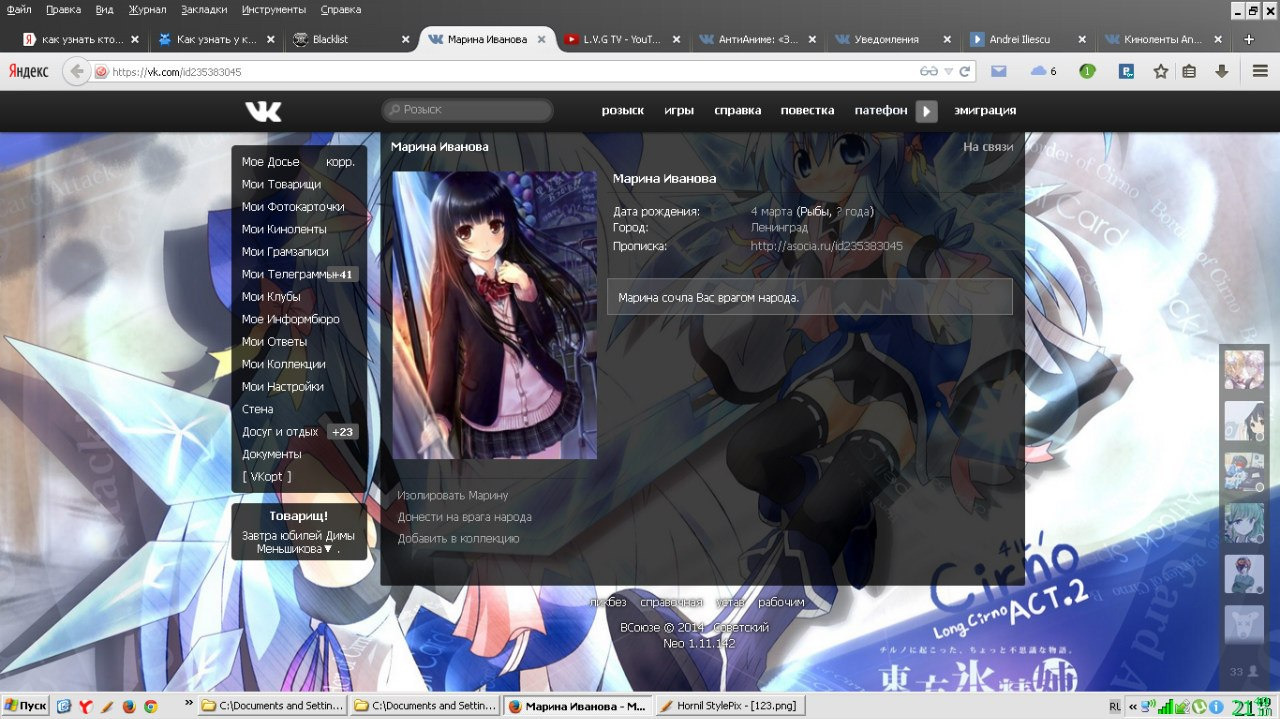Click the Пуск start button
1280x719 pixels.
26,706
